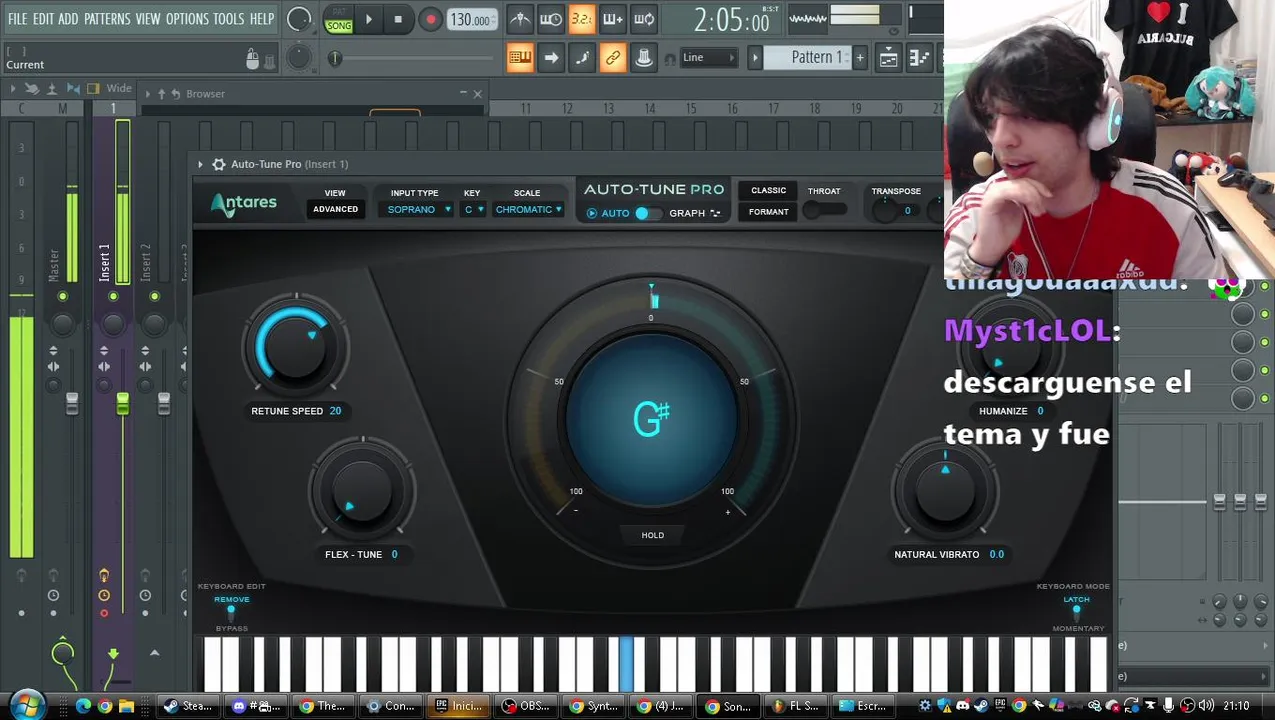Screen dimensions: 1275x720
Task: Open the FILE menu
Action: click(x=18, y=19)
